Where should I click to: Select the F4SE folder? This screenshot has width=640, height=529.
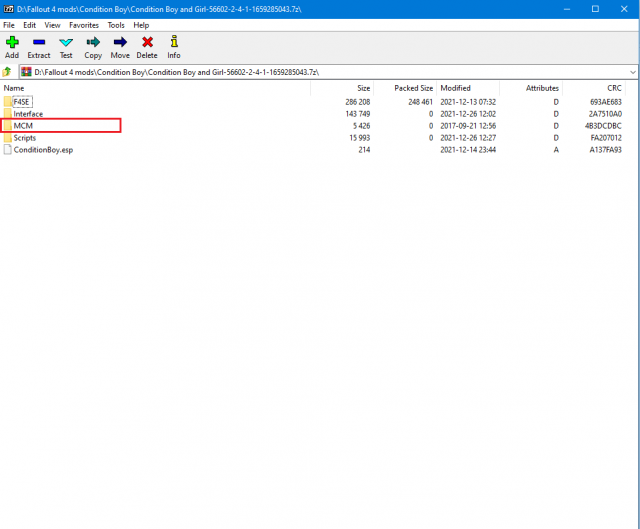(22, 102)
